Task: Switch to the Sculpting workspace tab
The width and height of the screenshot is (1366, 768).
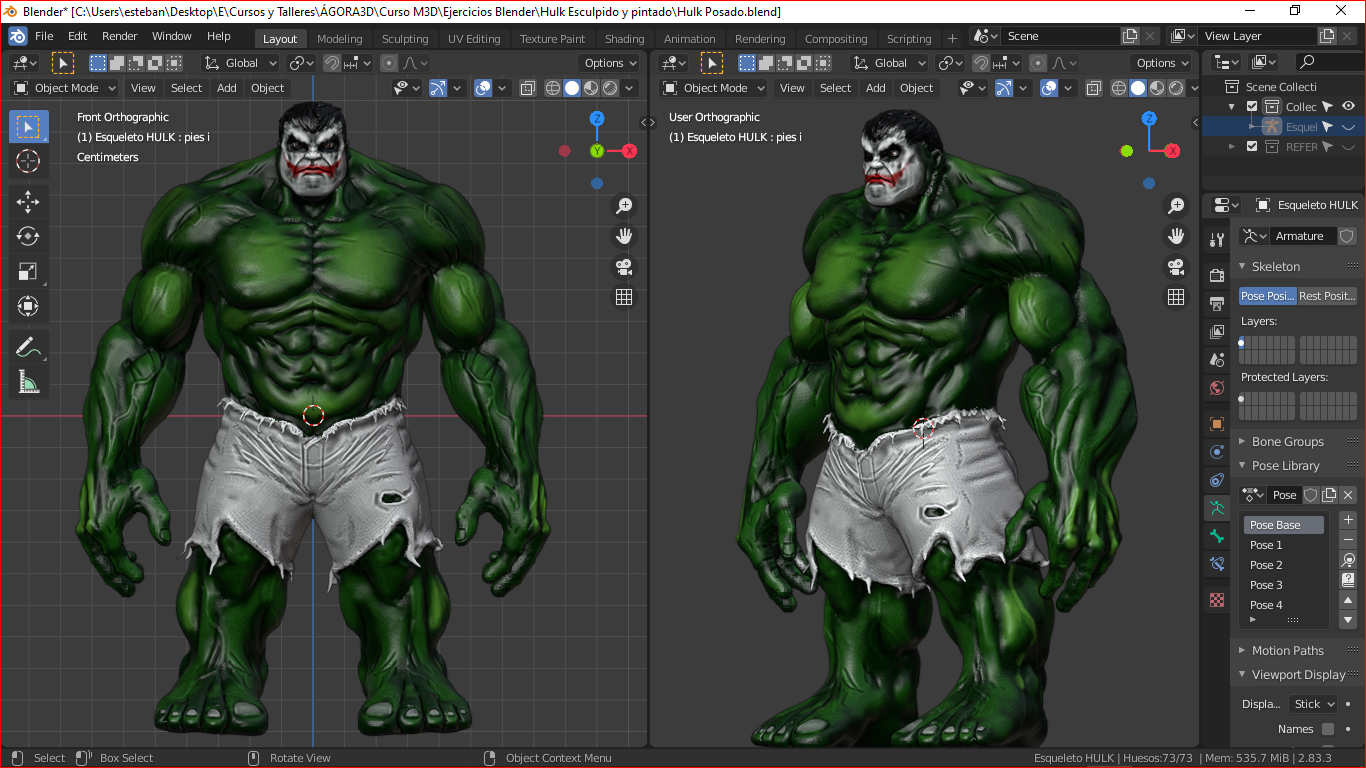Action: pos(404,39)
